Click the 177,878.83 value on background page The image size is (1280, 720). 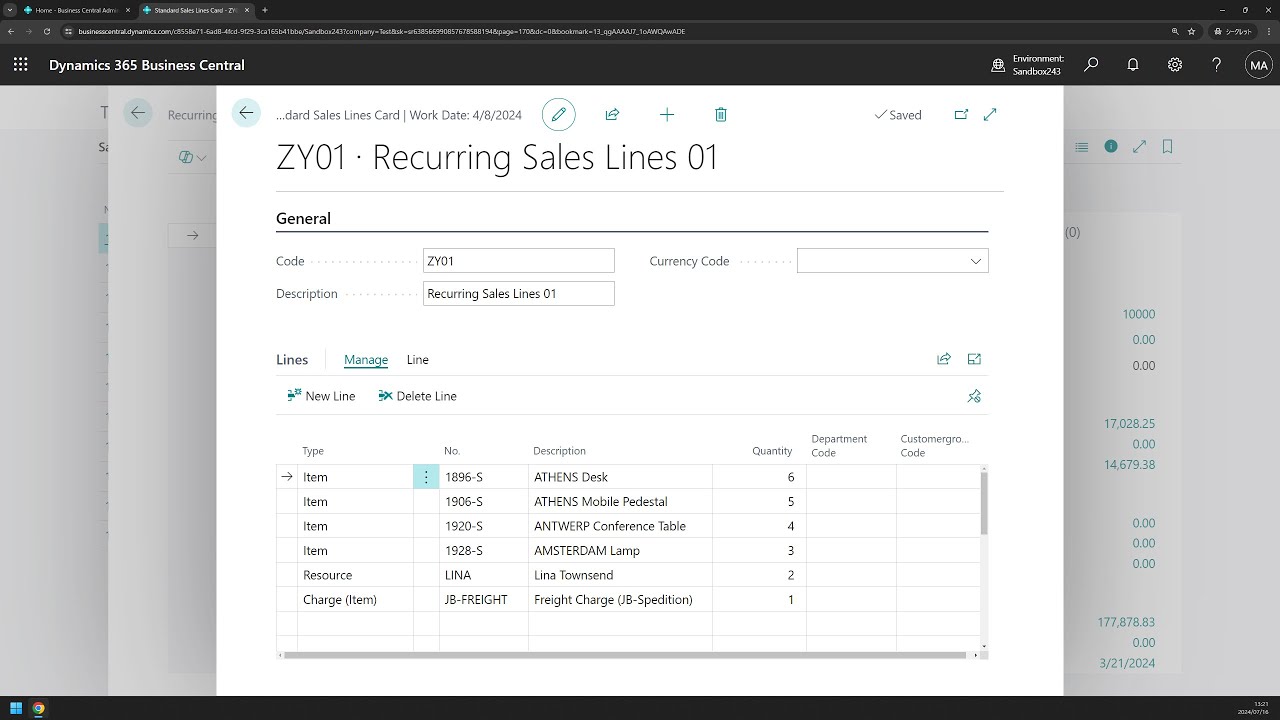click(1126, 622)
